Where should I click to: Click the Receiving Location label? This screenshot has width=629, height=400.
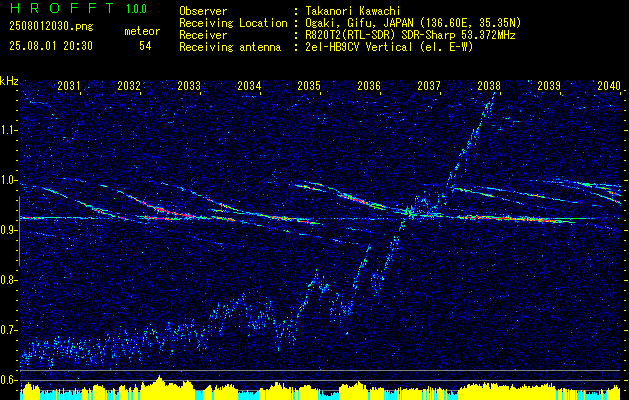pos(233,23)
